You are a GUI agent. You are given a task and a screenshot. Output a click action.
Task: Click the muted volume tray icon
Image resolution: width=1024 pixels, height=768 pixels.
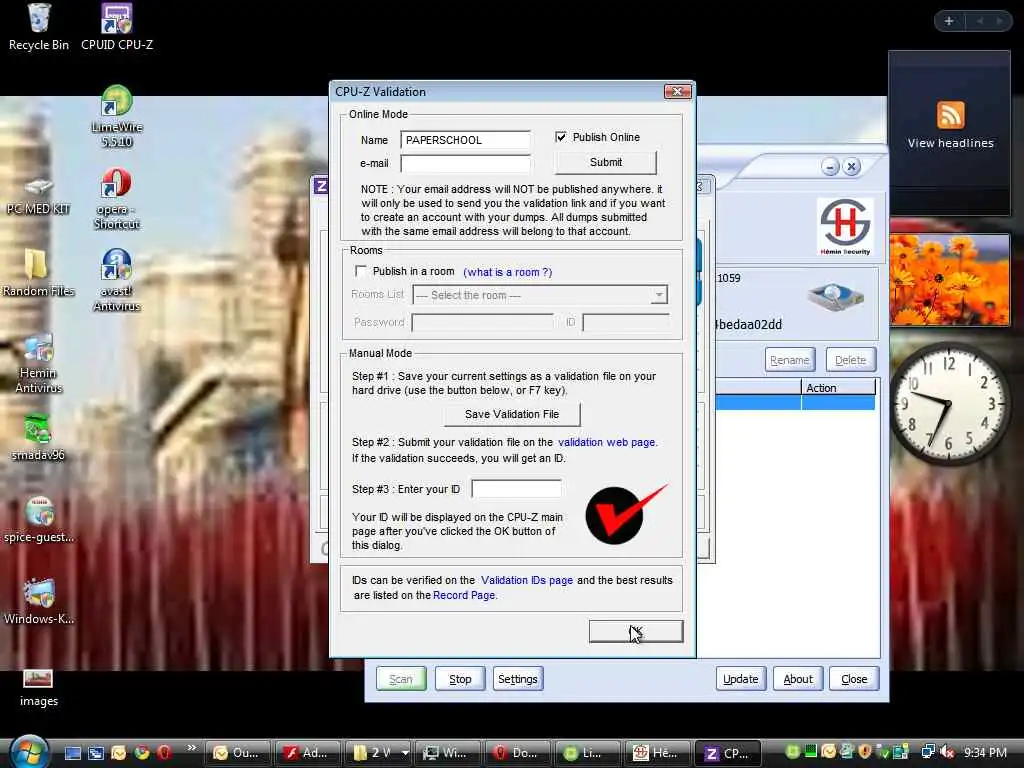click(x=946, y=752)
